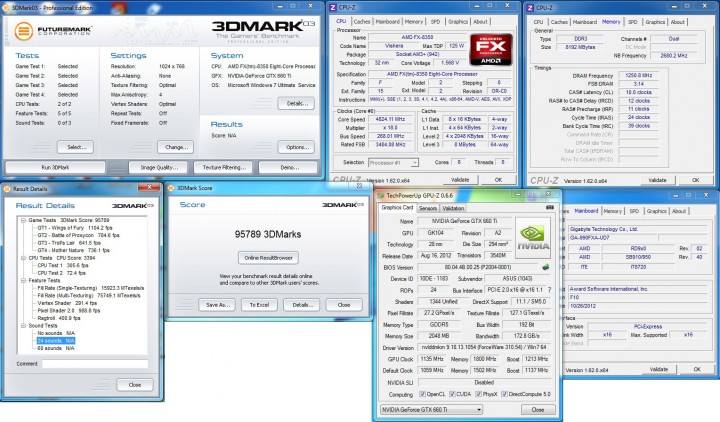The height and width of the screenshot is (422, 720).
Task: Click the DRAM Frequency value field
Action: (x=638, y=75)
